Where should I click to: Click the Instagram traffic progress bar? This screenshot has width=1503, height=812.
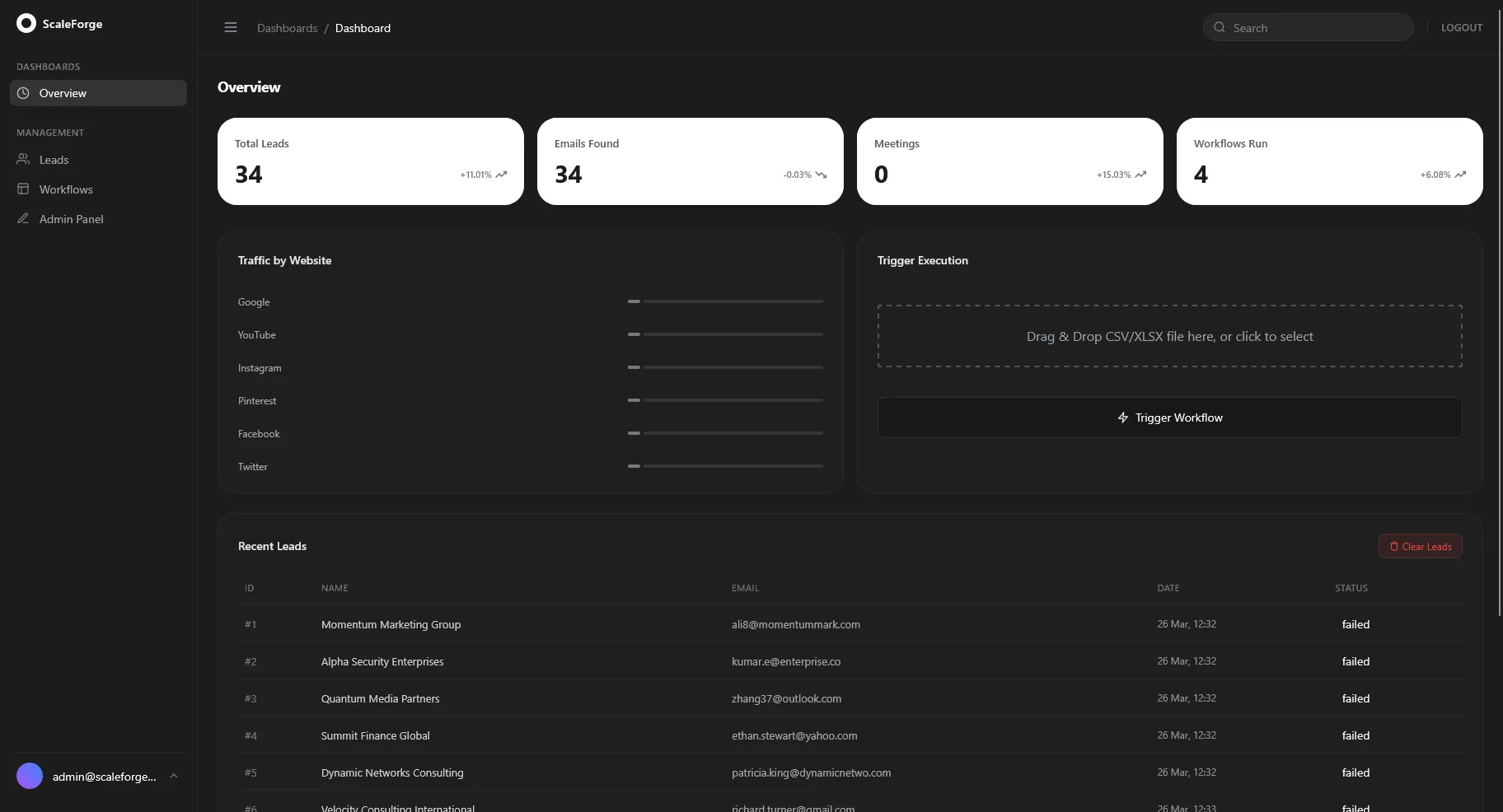tap(725, 367)
